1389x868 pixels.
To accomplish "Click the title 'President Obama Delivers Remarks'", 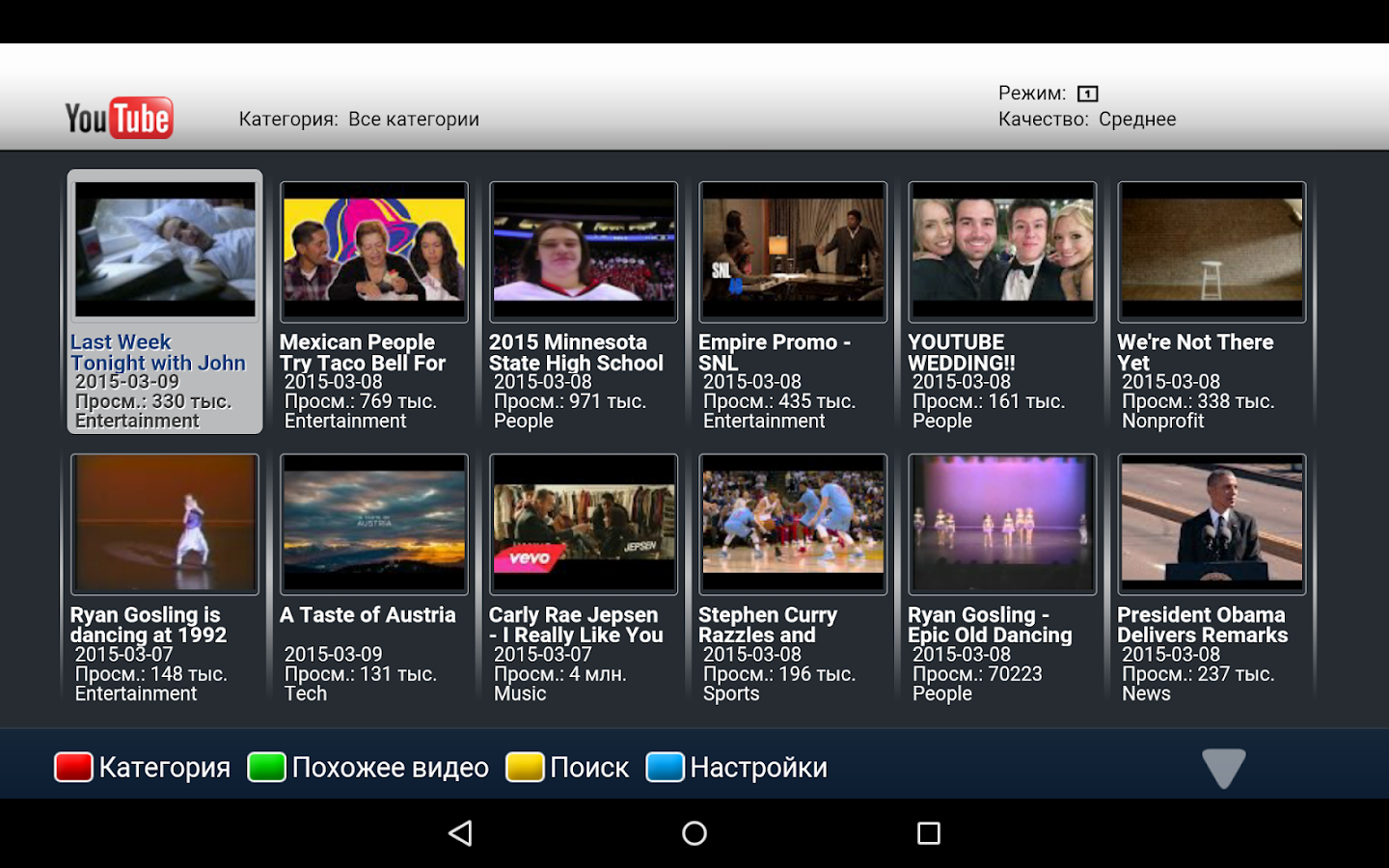I will (1203, 625).
